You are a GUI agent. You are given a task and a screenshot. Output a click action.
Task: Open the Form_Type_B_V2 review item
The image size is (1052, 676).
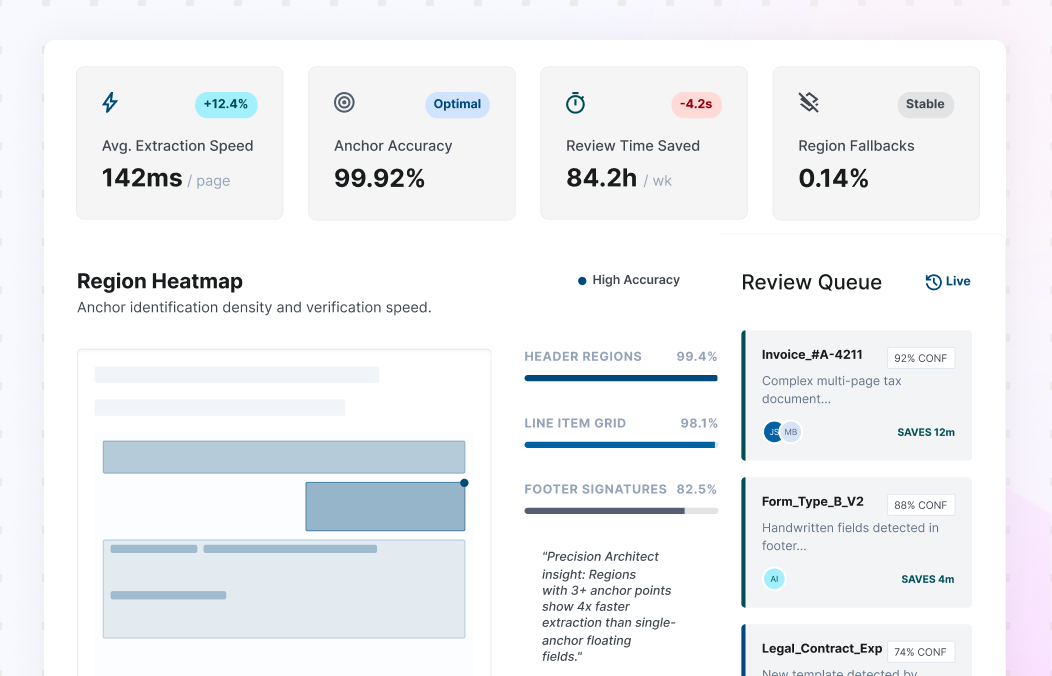point(857,543)
